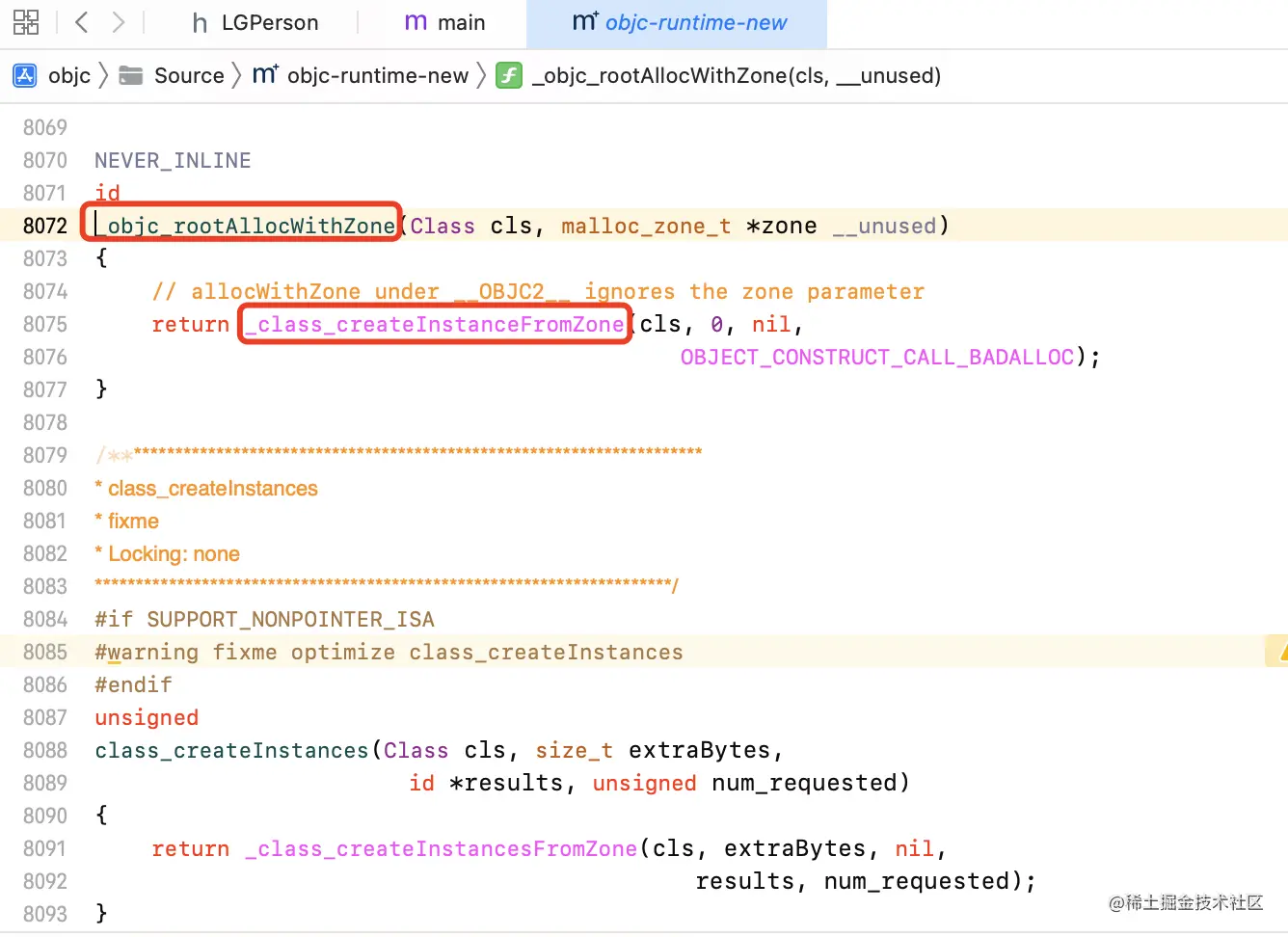Click the class_createInstances comment heading
The height and width of the screenshot is (937, 1288).
213,488
